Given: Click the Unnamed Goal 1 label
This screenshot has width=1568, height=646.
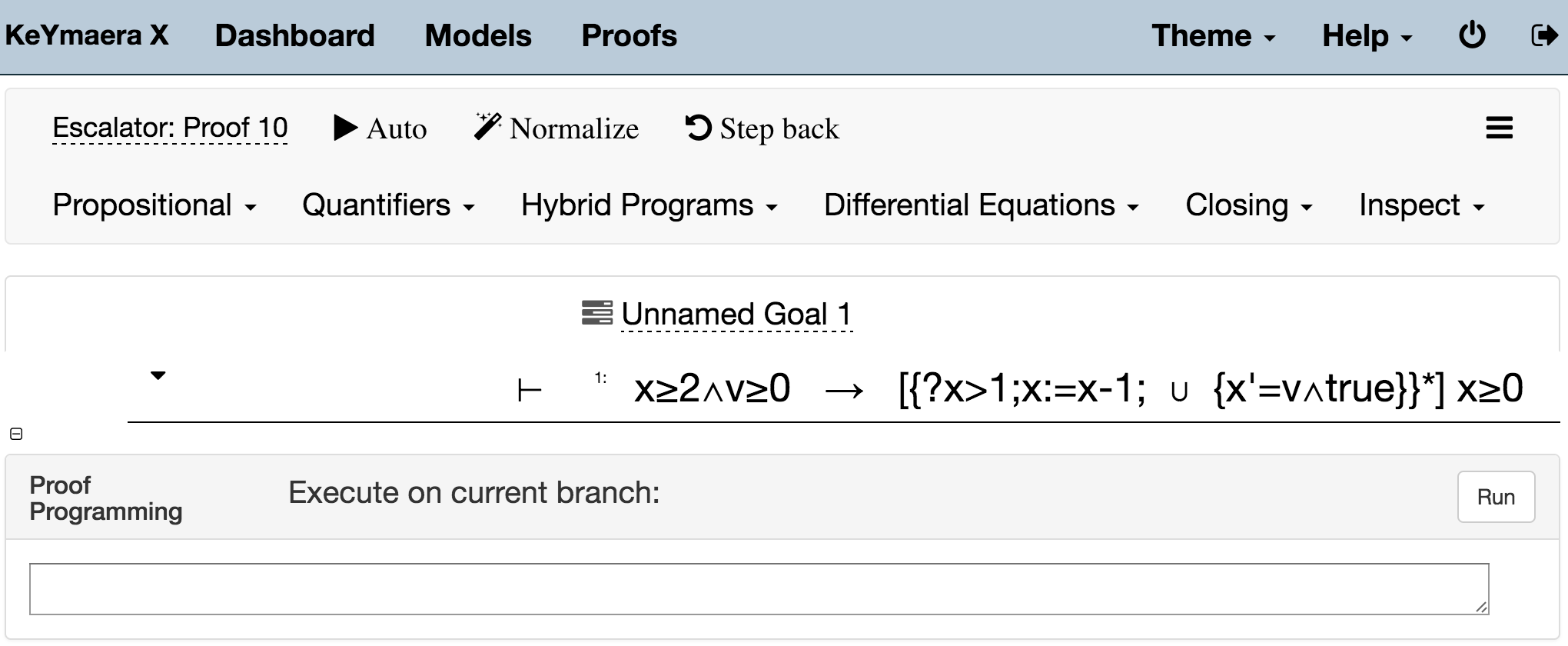Looking at the screenshot, I should (x=736, y=314).
